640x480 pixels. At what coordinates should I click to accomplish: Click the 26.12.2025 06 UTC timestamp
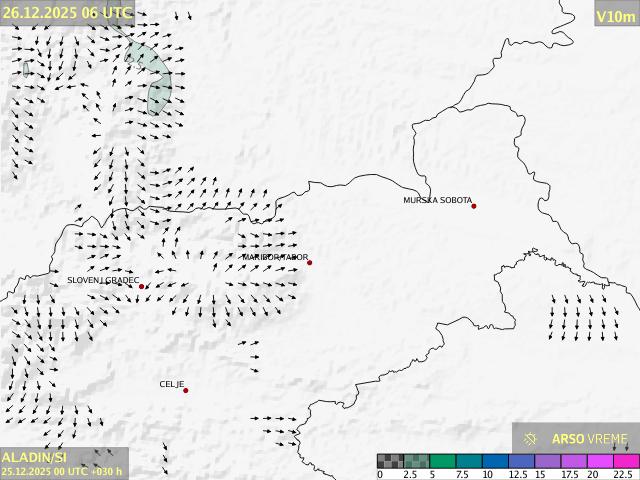pyautogui.click(x=66, y=12)
